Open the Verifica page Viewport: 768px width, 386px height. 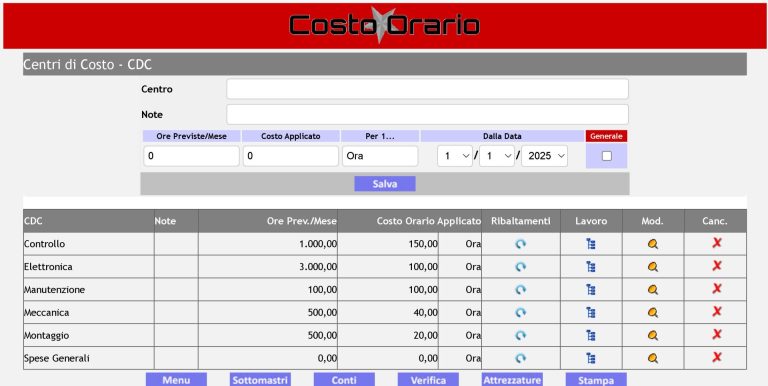428,380
